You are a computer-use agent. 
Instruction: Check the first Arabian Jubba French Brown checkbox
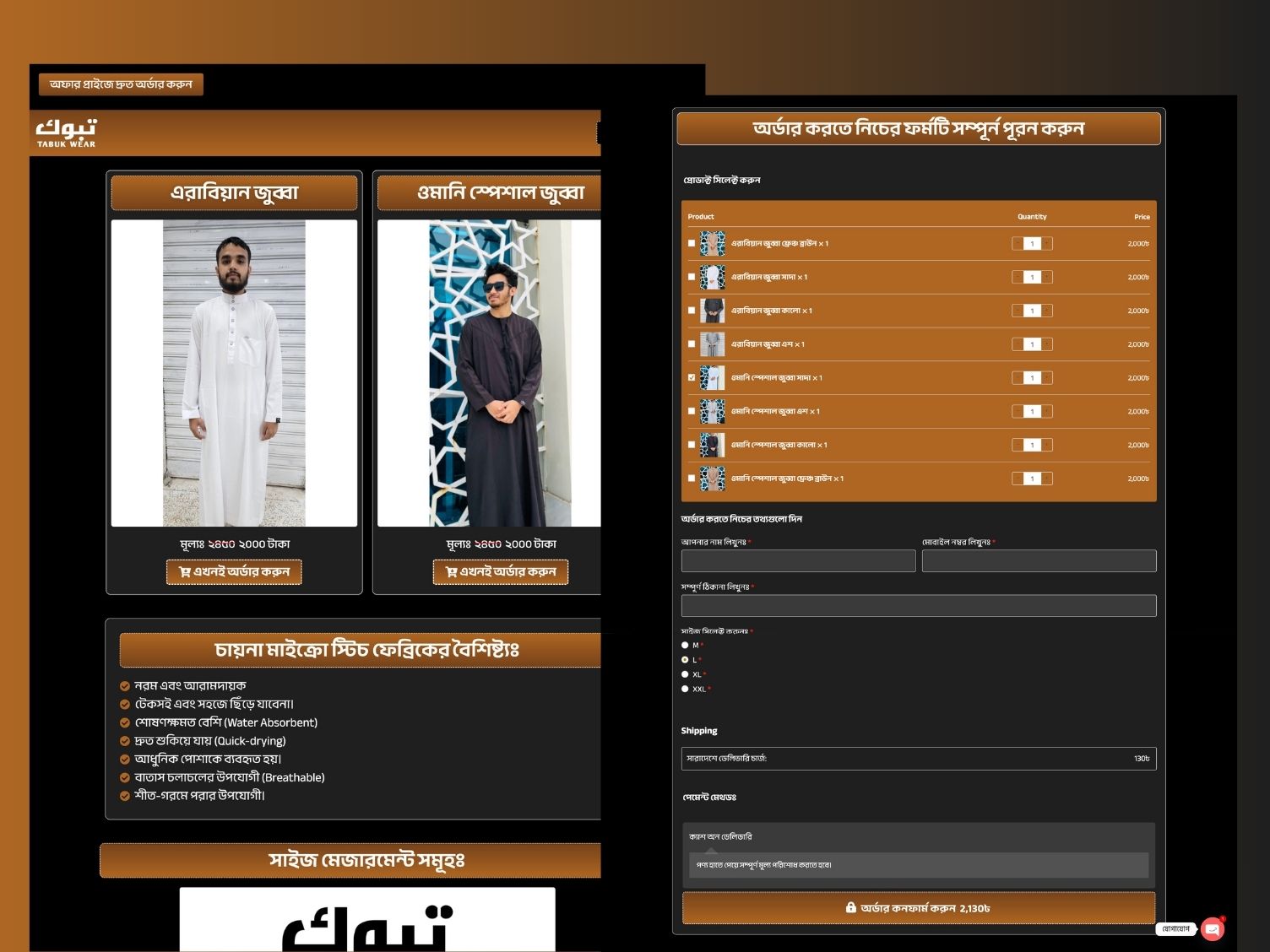(x=692, y=244)
